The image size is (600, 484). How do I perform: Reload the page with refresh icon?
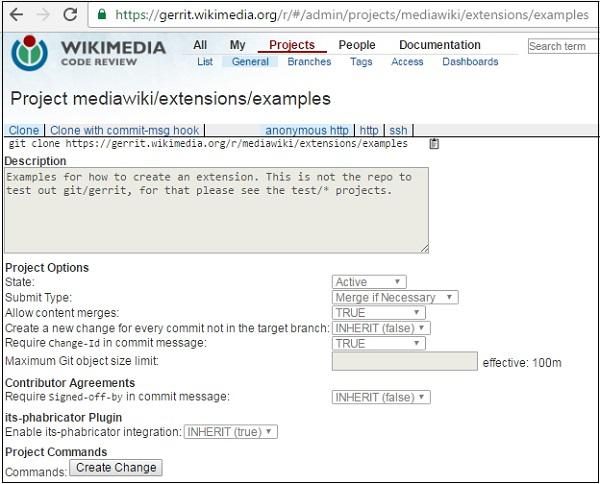pyautogui.click(x=70, y=15)
